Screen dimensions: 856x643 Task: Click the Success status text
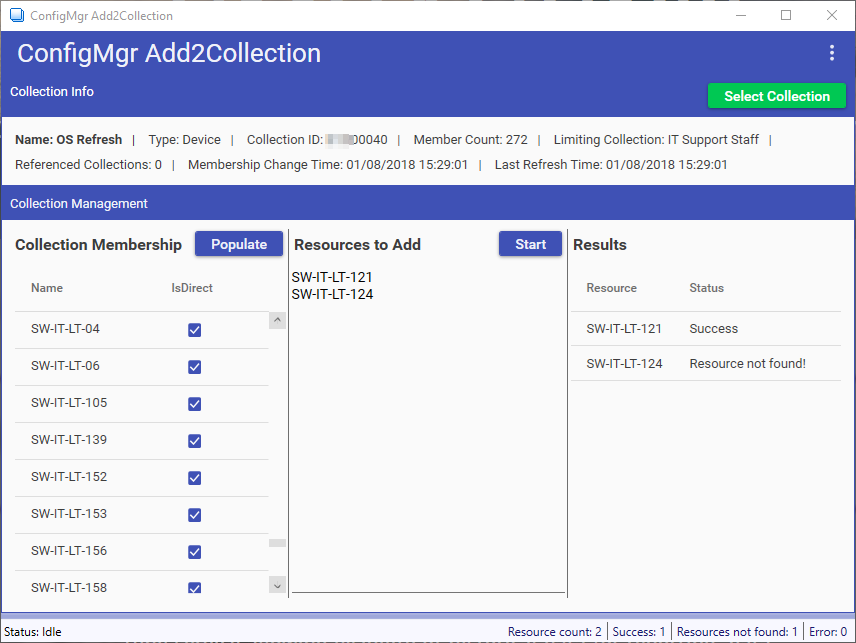(x=714, y=329)
